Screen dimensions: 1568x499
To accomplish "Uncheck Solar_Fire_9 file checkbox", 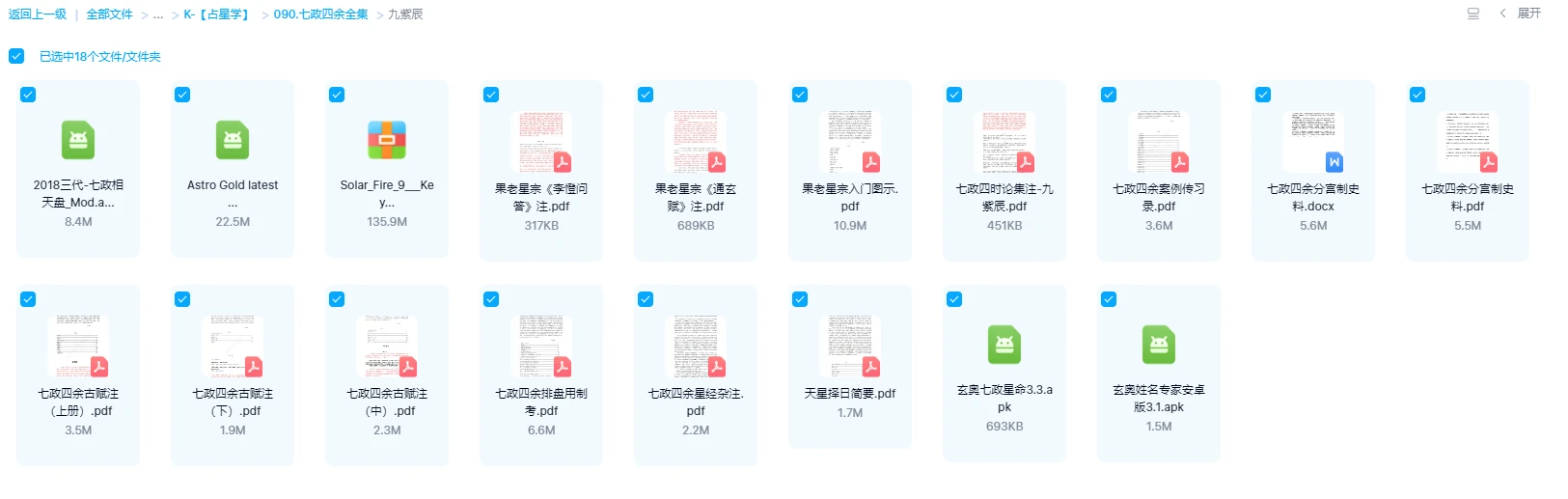I will (x=337, y=95).
